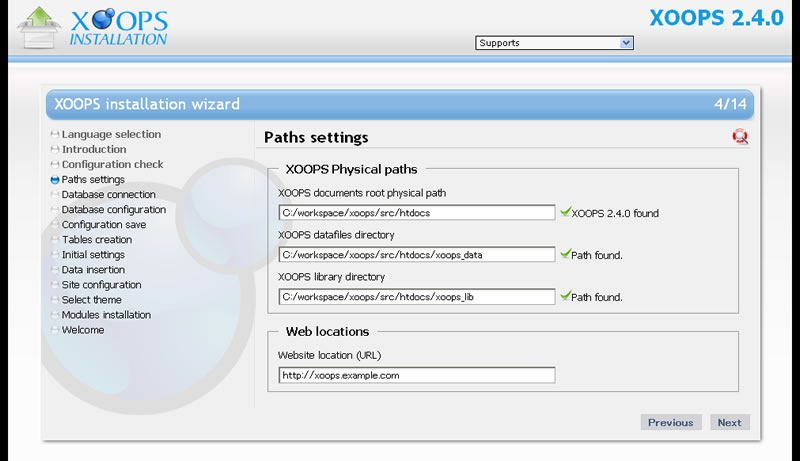Click Tables creation step

pyautogui.click(x=96, y=240)
